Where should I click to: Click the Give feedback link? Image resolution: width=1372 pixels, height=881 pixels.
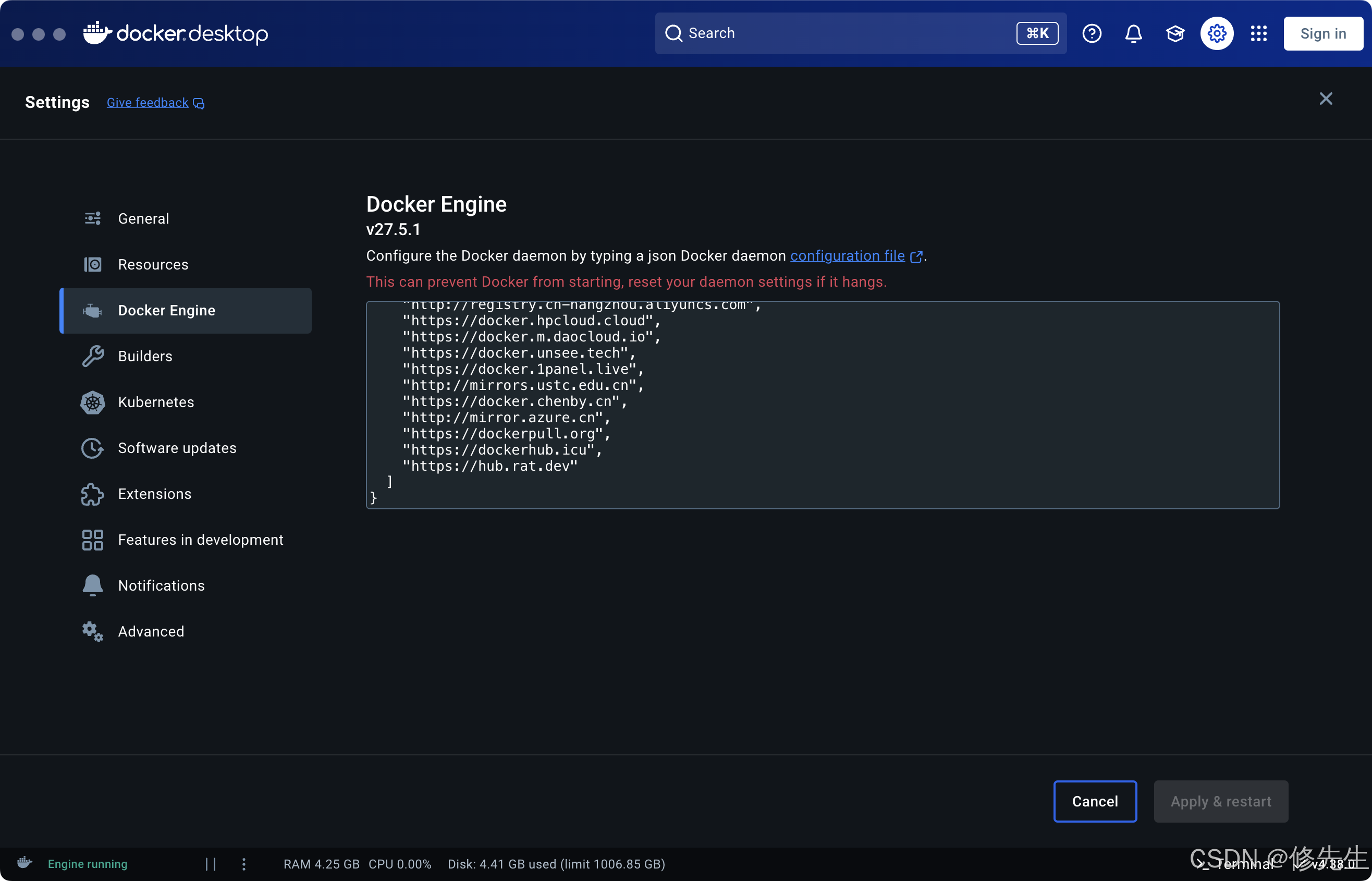(x=147, y=102)
